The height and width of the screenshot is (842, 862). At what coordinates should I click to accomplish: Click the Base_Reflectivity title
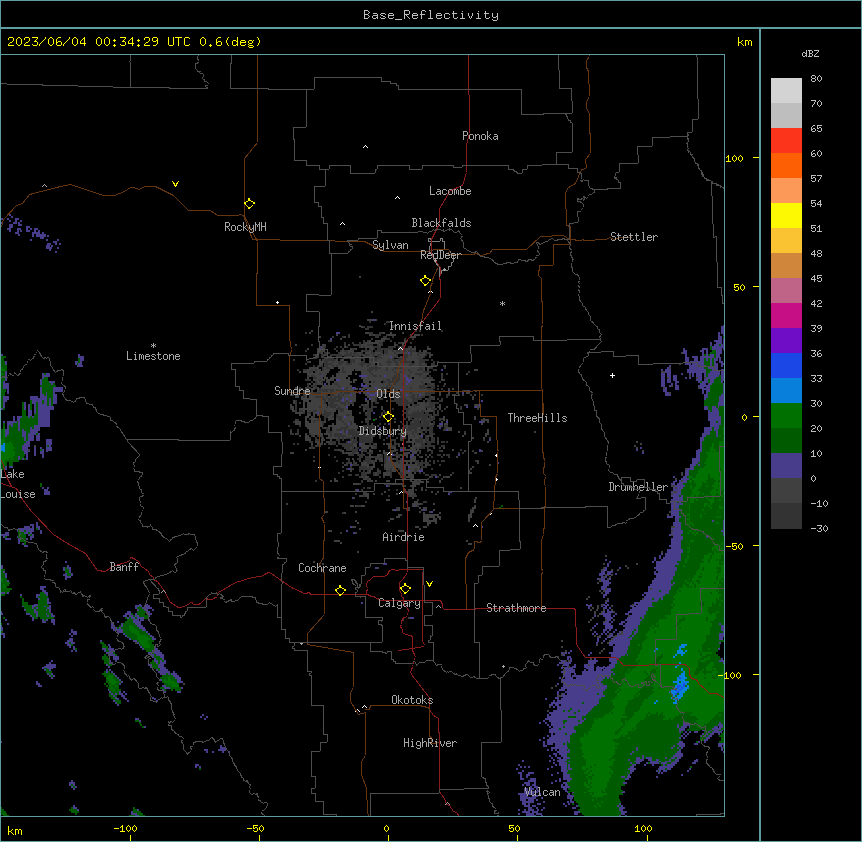pyautogui.click(x=431, y=15)
